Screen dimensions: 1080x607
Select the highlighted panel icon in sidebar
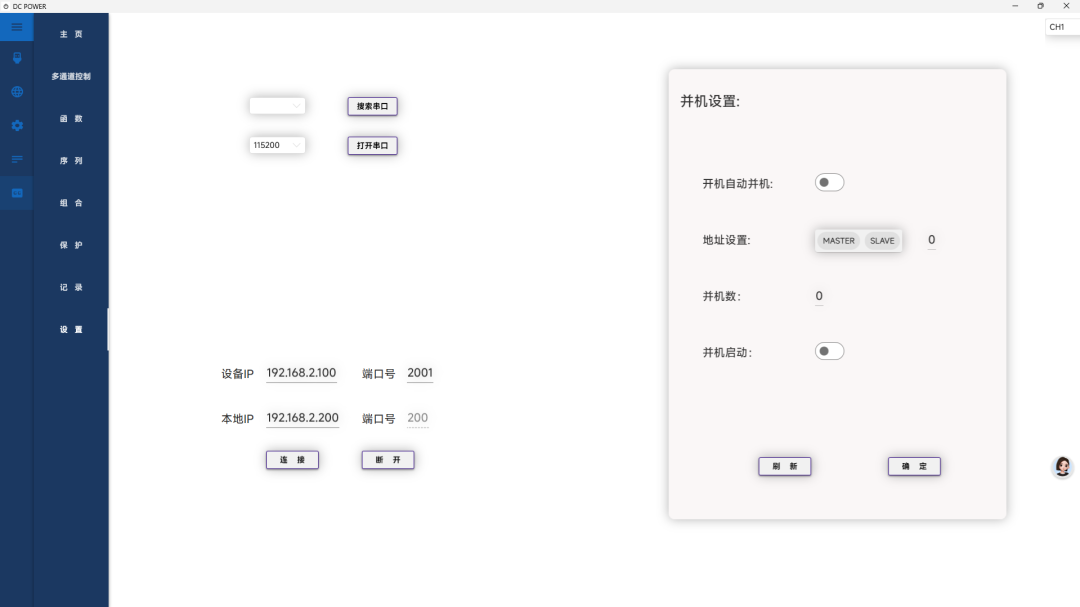tap(16, 193)
